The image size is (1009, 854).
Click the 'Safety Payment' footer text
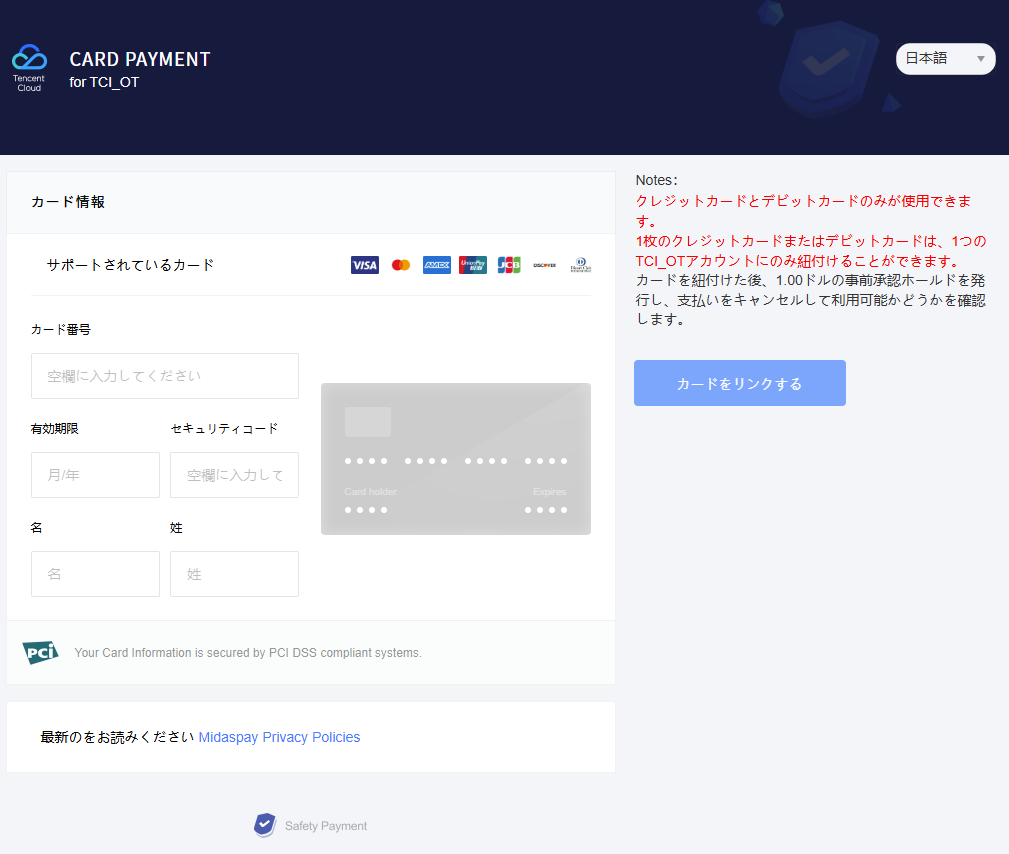pos(326,826)
